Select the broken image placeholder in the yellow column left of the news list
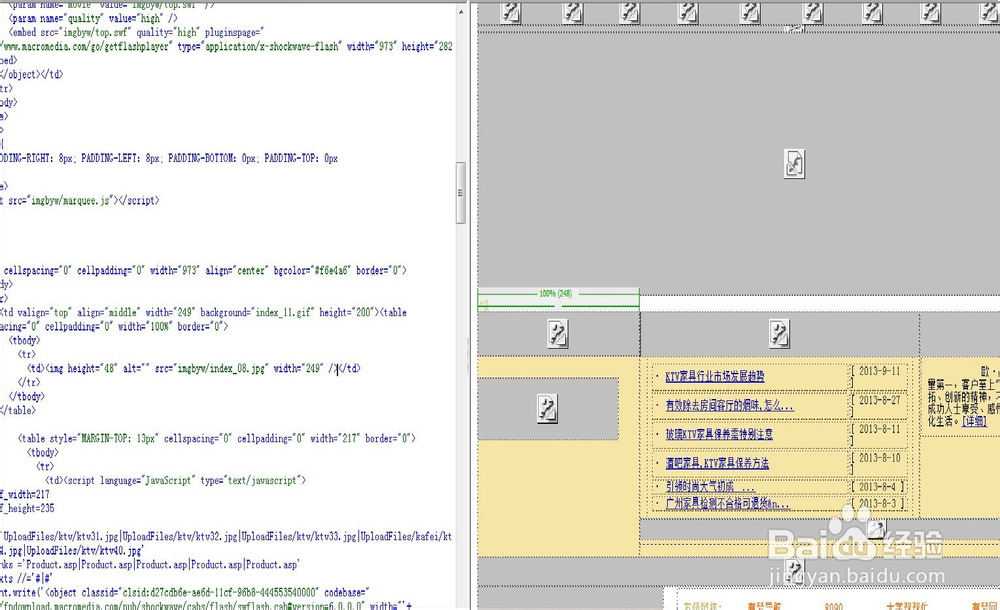Image resolution: width=1000 pixels, height=610 pixels. (x=547, y=409)
